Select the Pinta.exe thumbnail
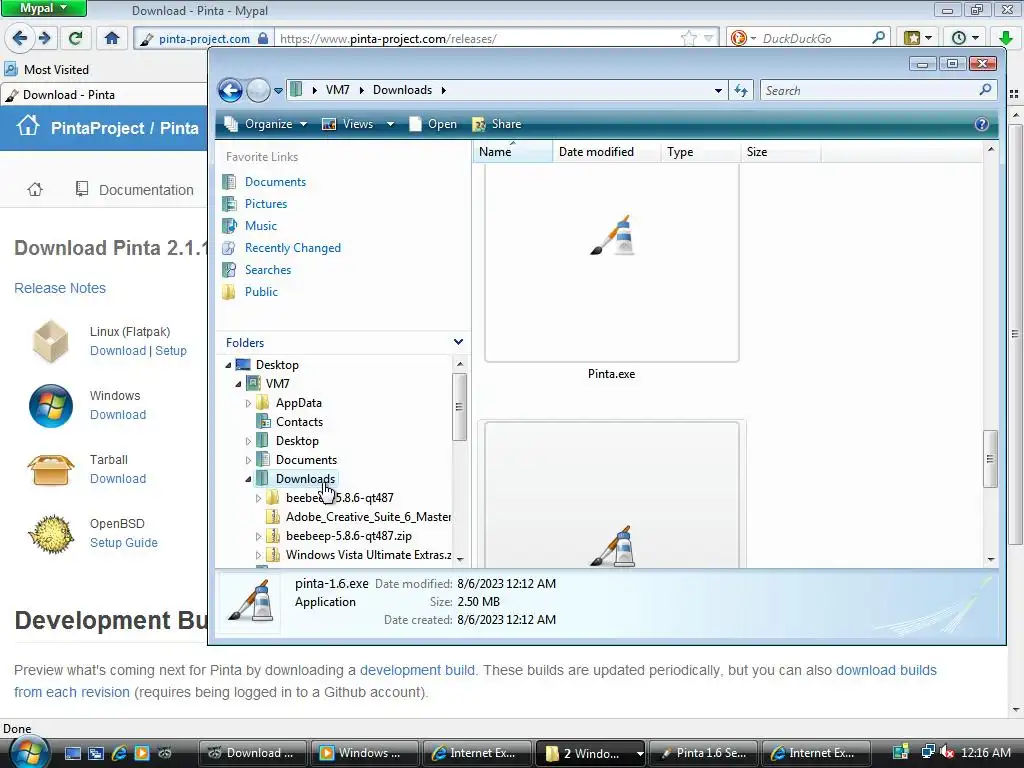 pyautogui.click(x=611, y=261)
